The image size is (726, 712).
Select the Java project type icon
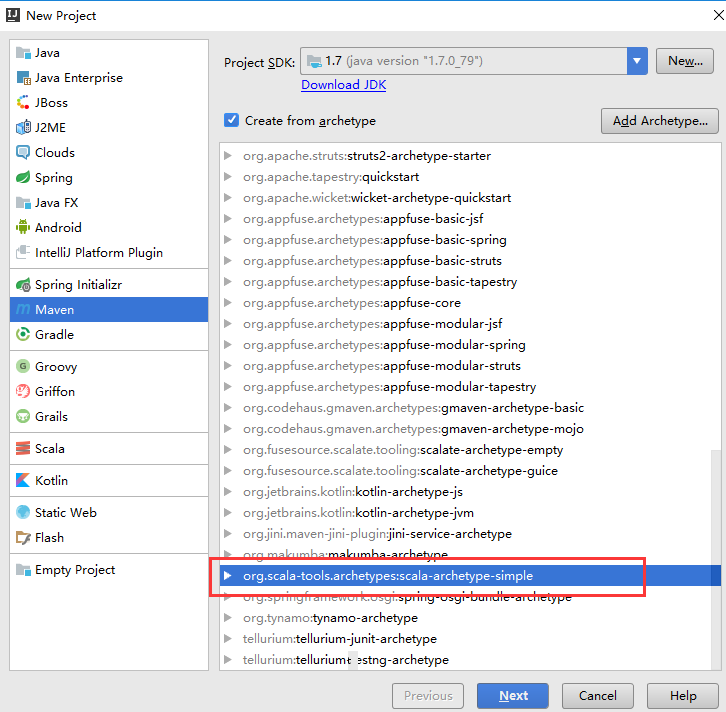pos(23,53)
